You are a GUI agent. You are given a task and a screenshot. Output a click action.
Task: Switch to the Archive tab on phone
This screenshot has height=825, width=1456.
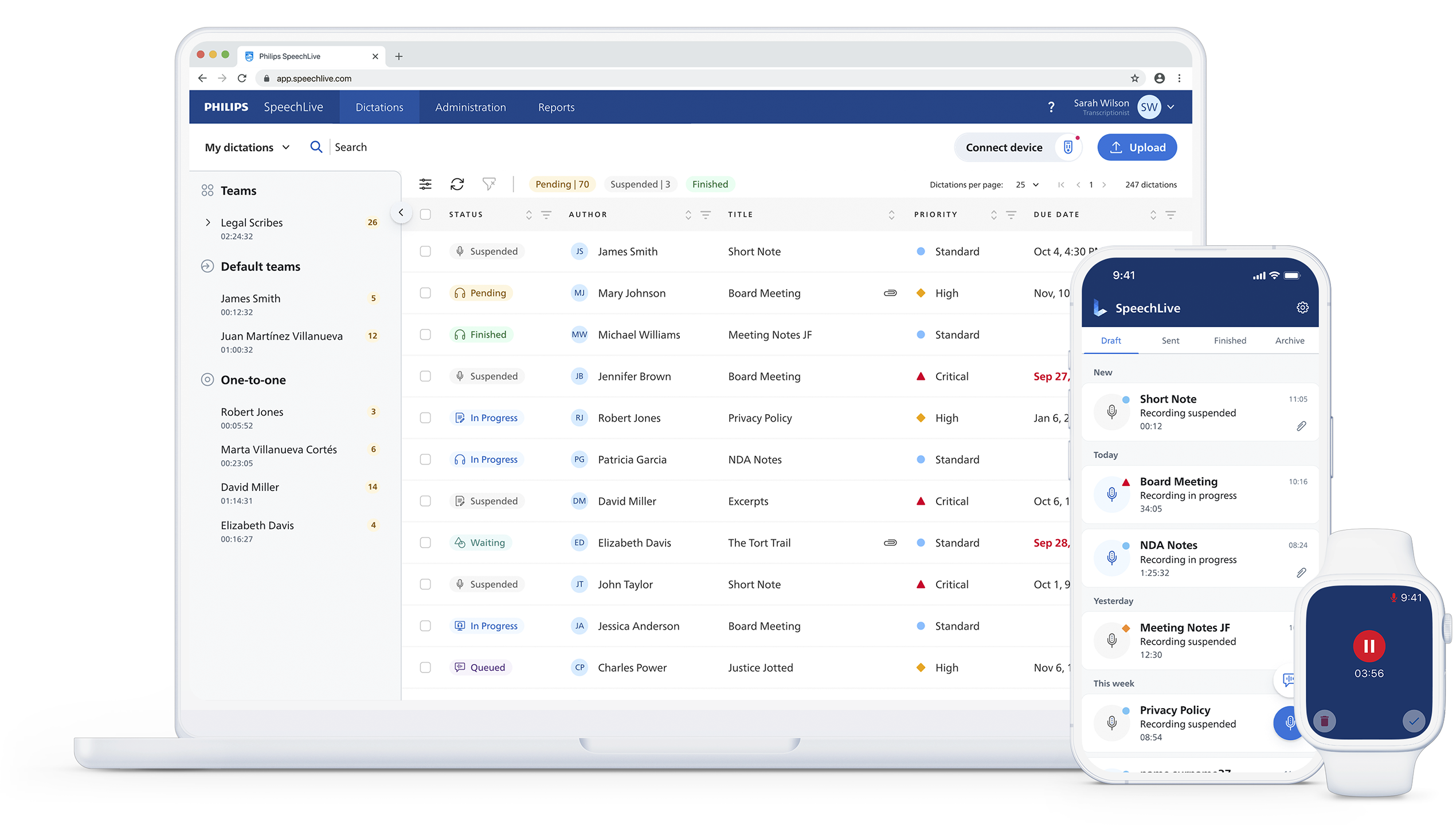pyautogui.click(x=1289, y=340)
